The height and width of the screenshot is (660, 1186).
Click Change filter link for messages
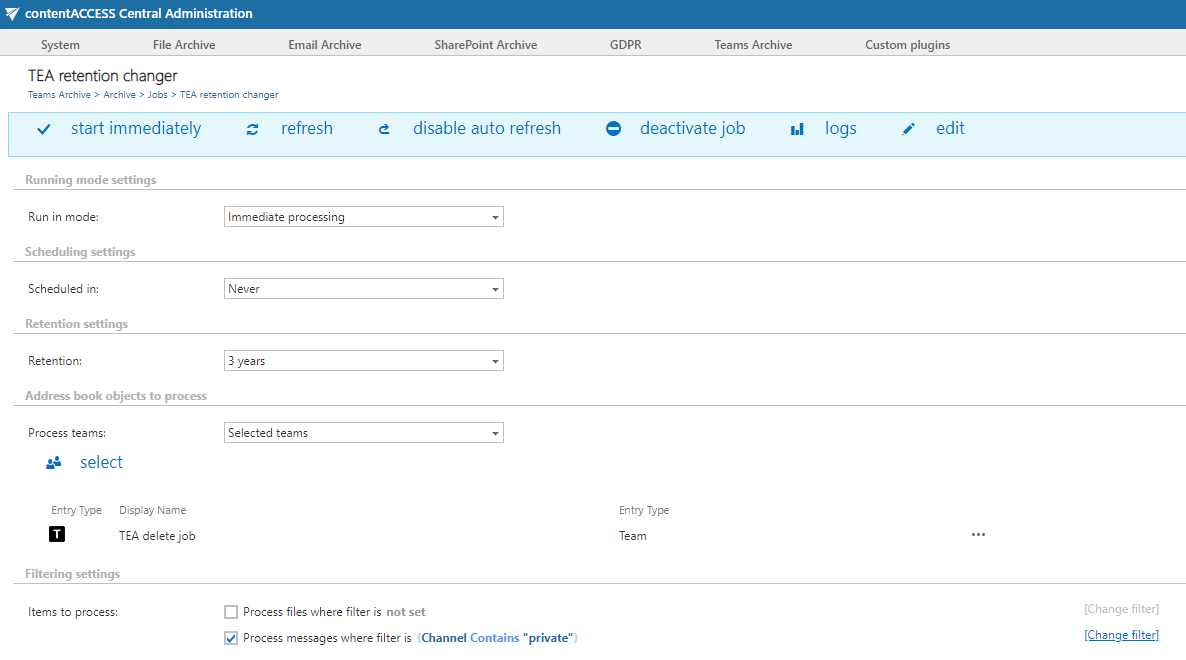pyautogui.click(x=1121, y=635)
